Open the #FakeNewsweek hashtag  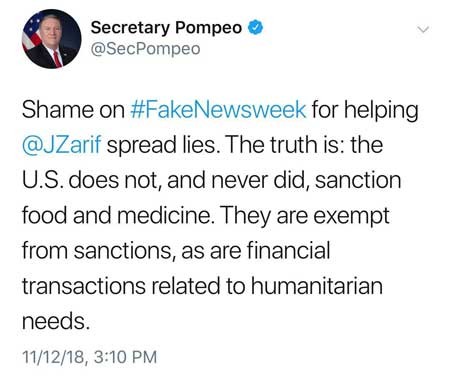click(x=218, y=110)
